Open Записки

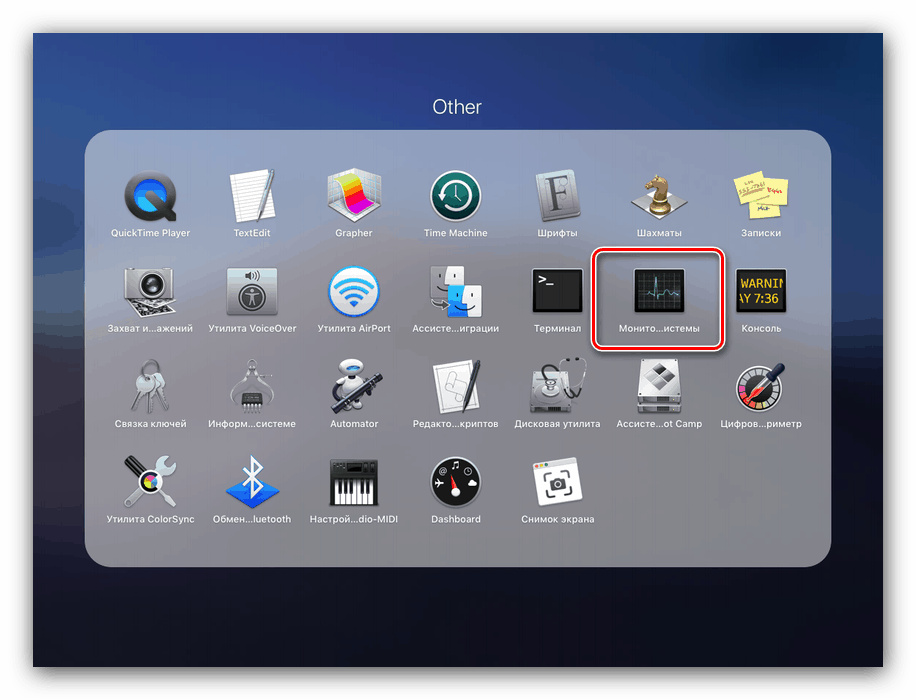point(760,196)
